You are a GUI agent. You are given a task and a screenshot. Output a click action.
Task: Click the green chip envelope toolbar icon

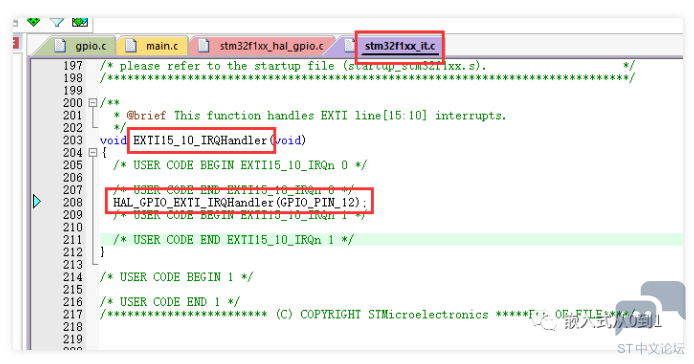coord(80,22)
